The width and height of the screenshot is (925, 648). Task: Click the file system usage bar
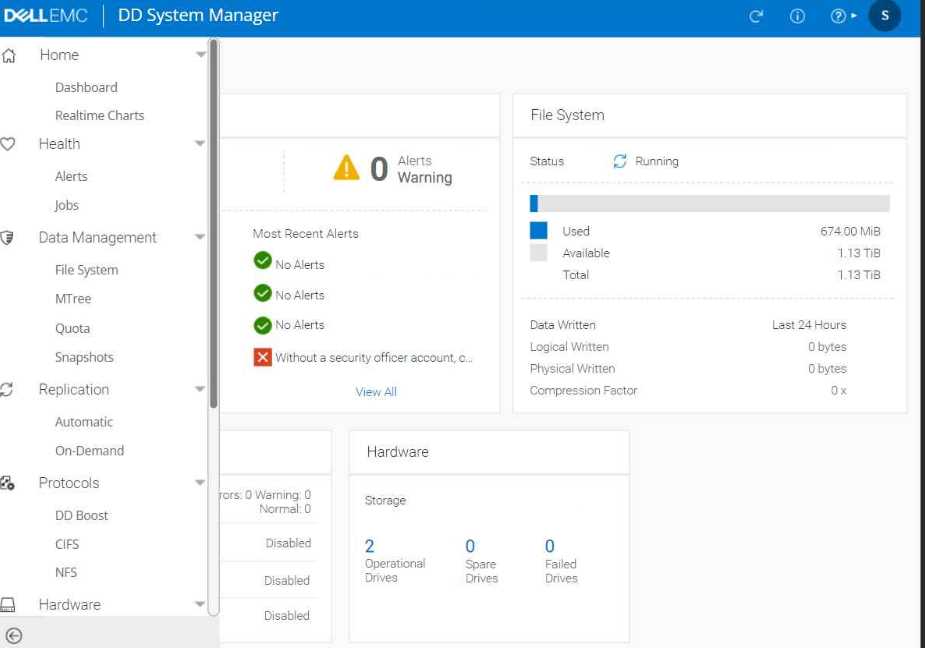click(x=709, y=204)
